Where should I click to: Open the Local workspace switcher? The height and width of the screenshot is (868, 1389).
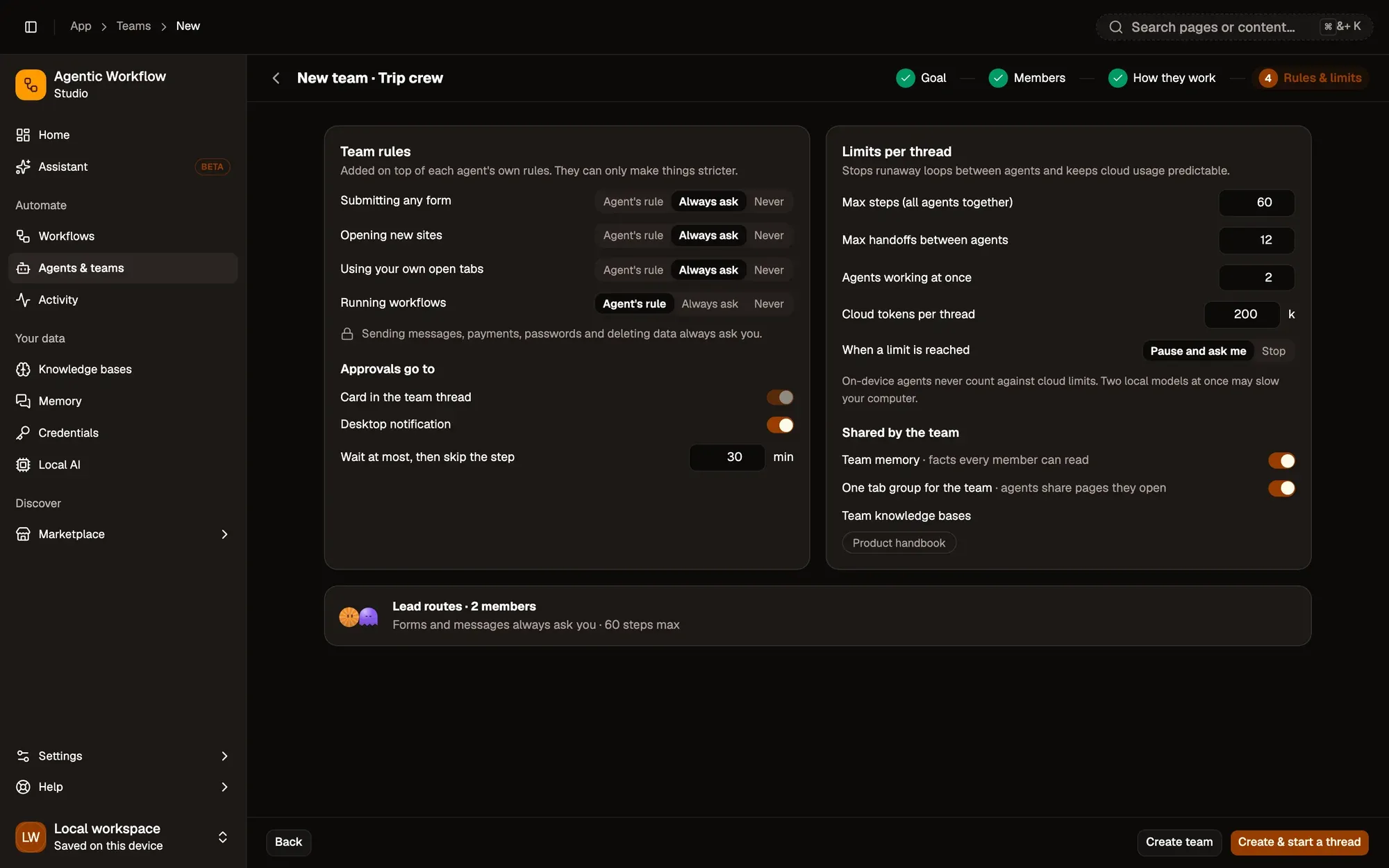point(123,837)
